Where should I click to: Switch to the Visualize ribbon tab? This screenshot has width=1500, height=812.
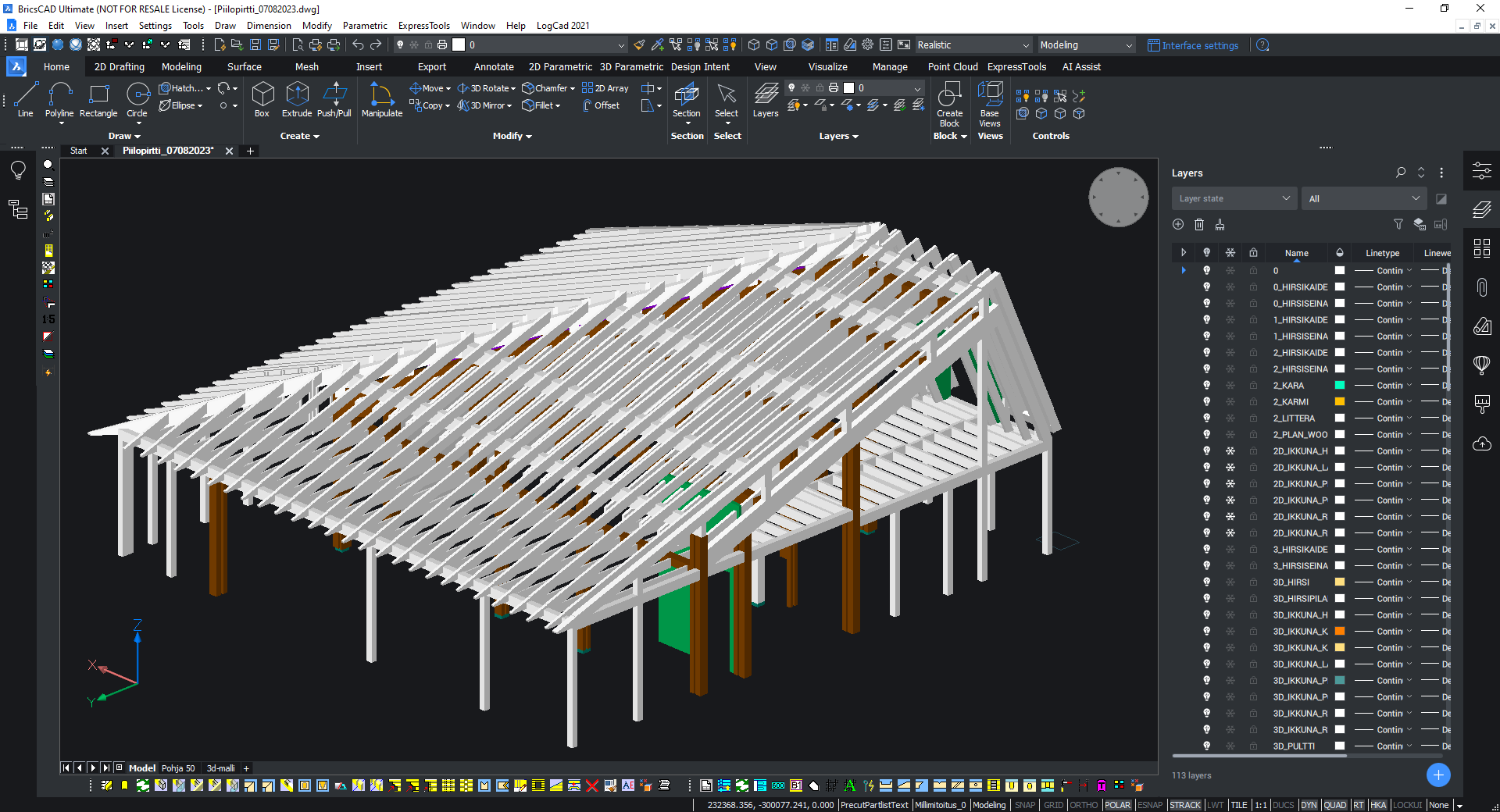[x=827, y=67]
